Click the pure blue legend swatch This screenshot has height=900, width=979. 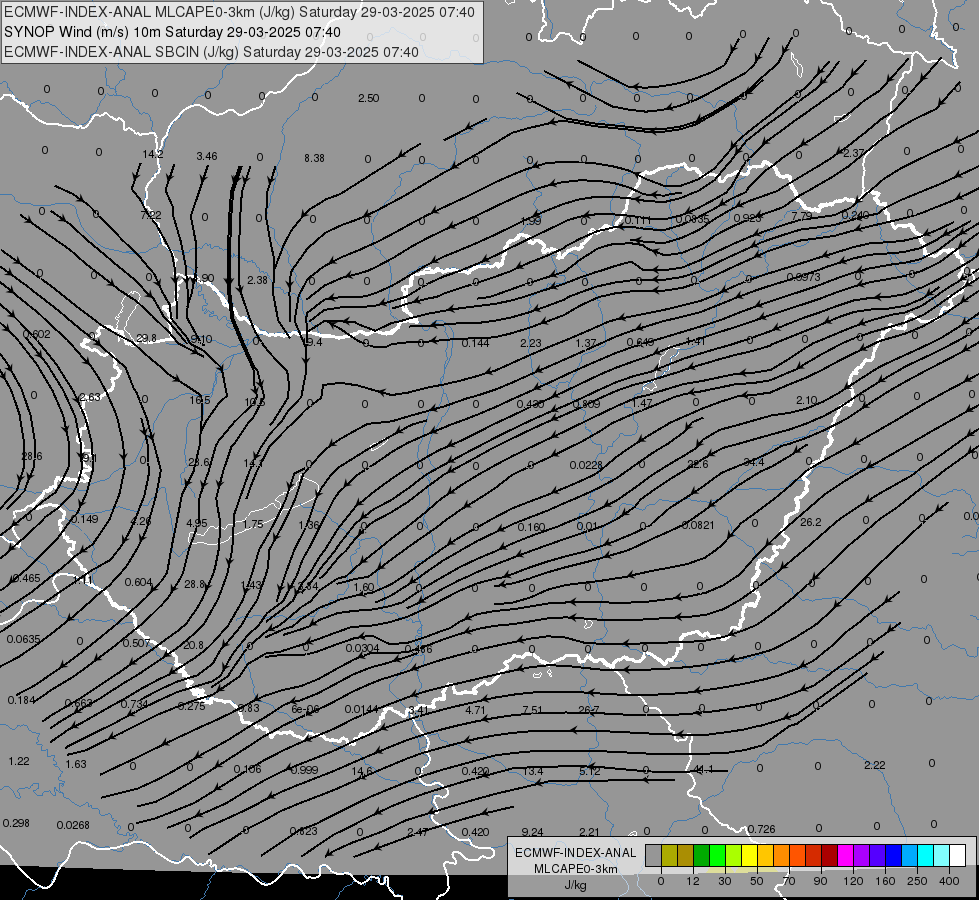tap(894, 855)
